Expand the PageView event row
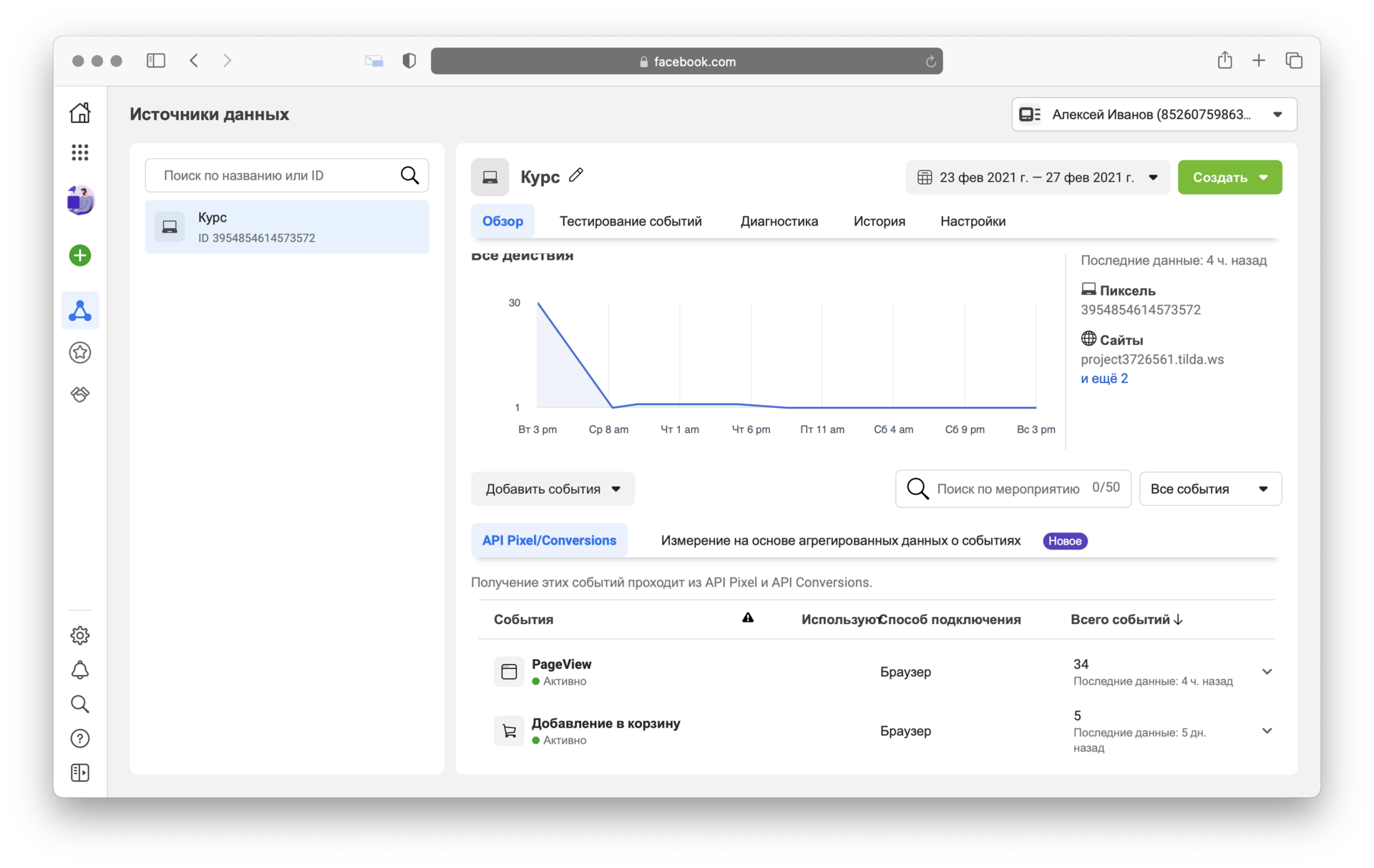Viewport: 1374px width, 868px height. (x=1268, y=671)
